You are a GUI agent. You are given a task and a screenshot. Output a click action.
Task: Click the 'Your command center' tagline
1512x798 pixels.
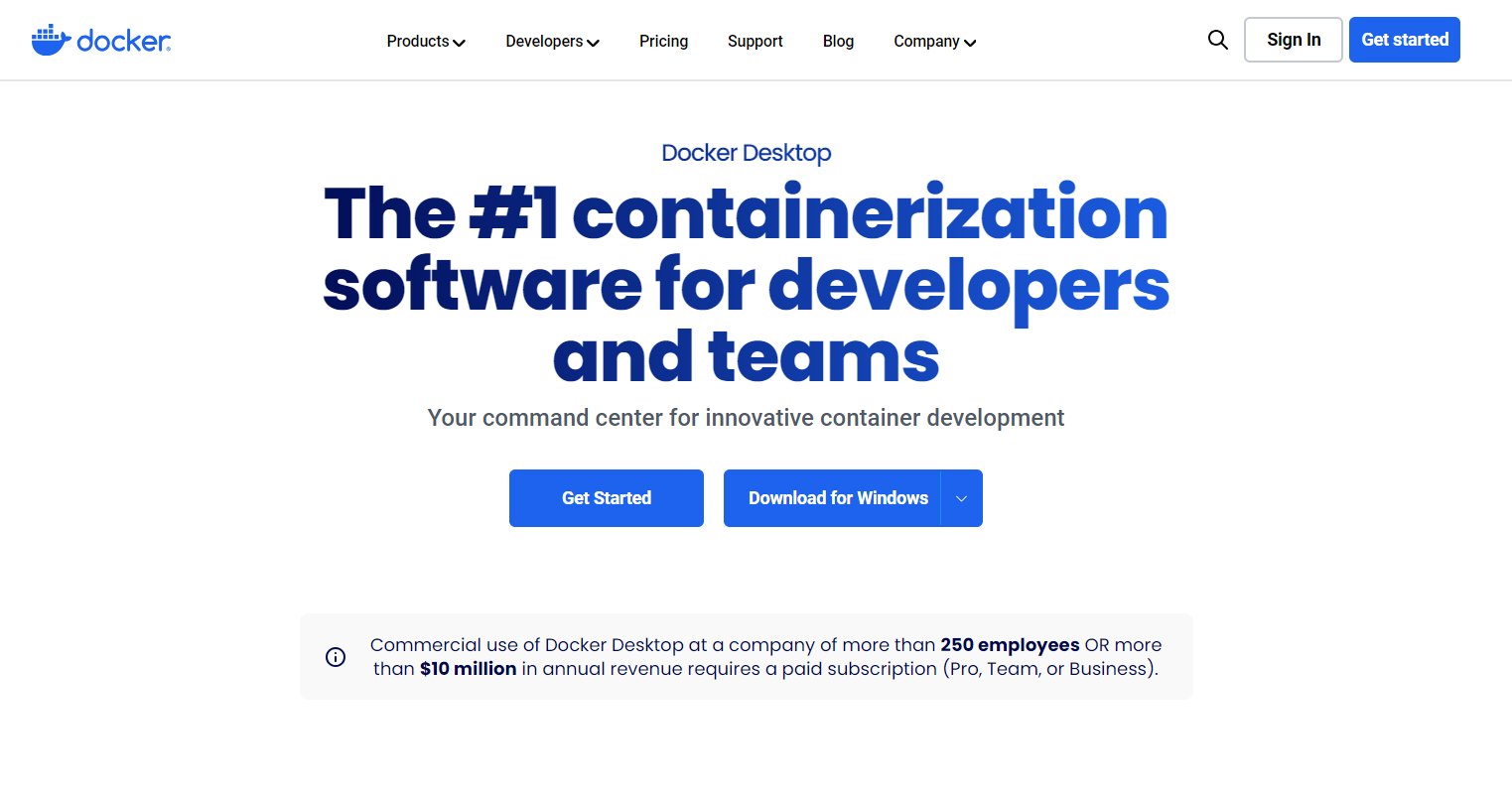point(746,418)
